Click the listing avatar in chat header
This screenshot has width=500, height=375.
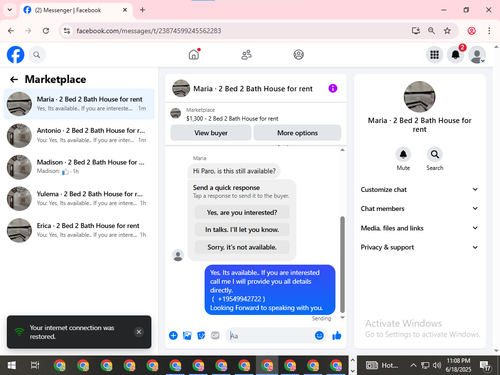tap(181, 88)
